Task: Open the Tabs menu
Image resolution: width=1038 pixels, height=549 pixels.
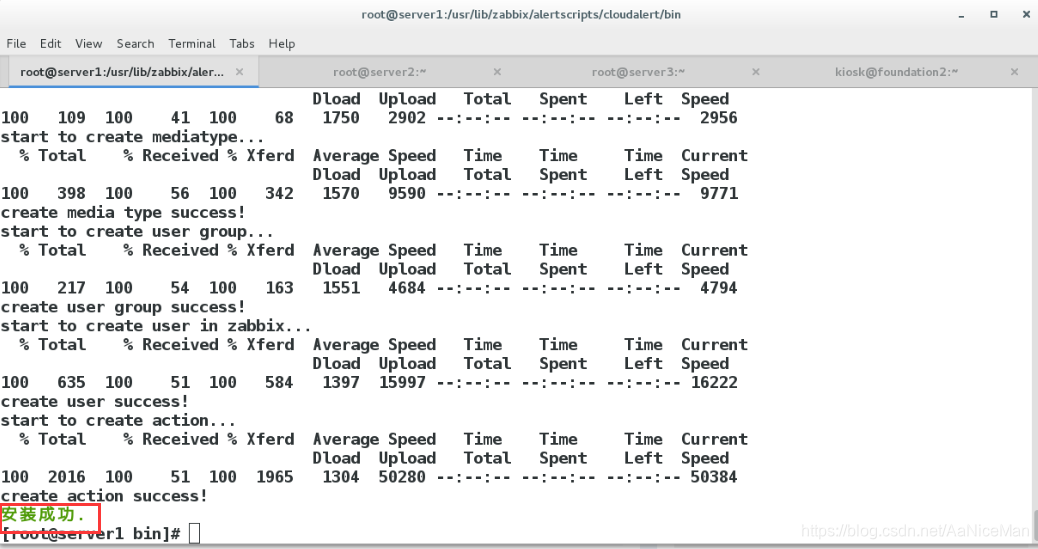Action: (242, 44)
